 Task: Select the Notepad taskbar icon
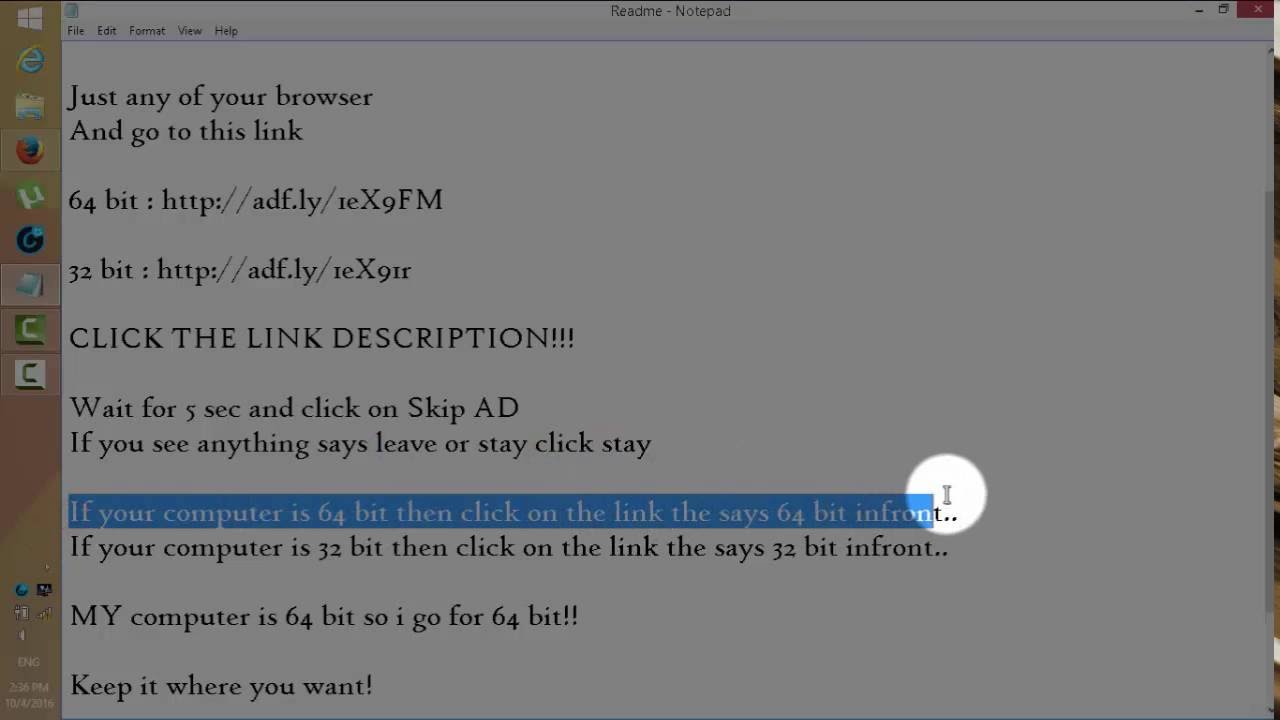click(30, 285)
